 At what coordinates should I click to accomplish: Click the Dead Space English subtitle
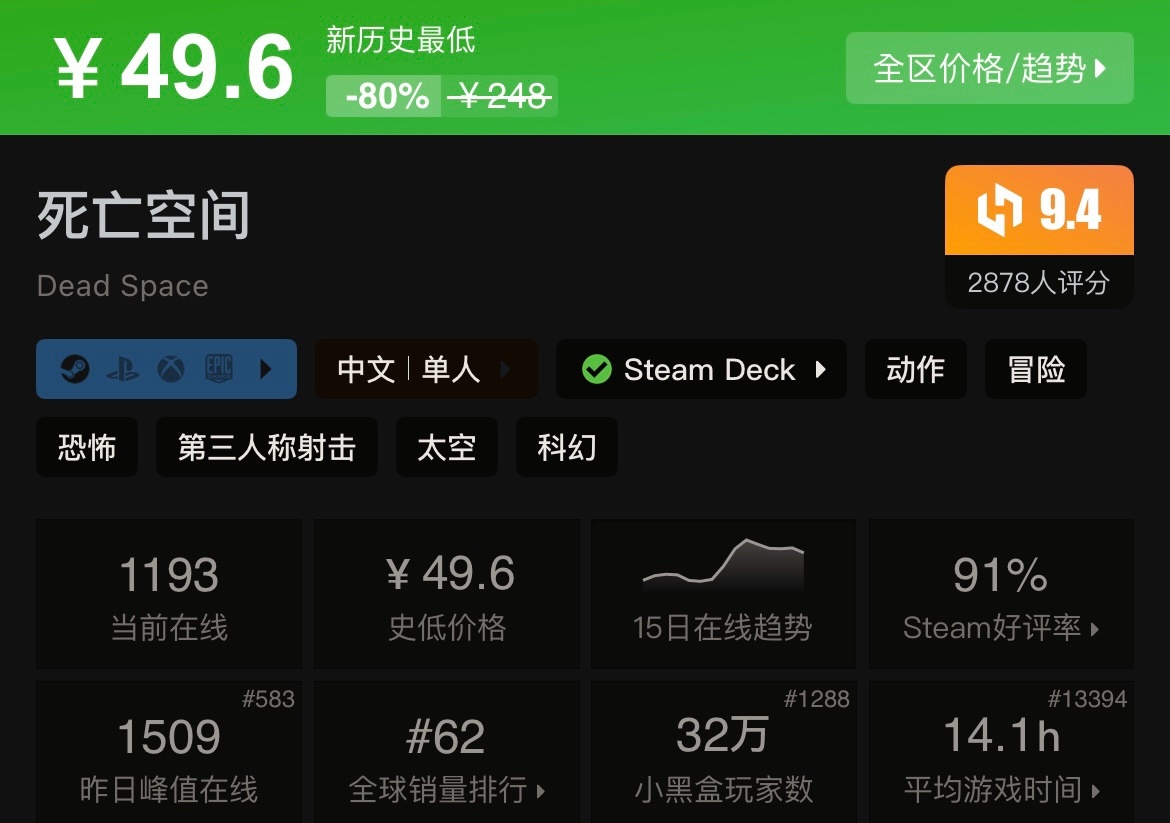pos(123,286)
